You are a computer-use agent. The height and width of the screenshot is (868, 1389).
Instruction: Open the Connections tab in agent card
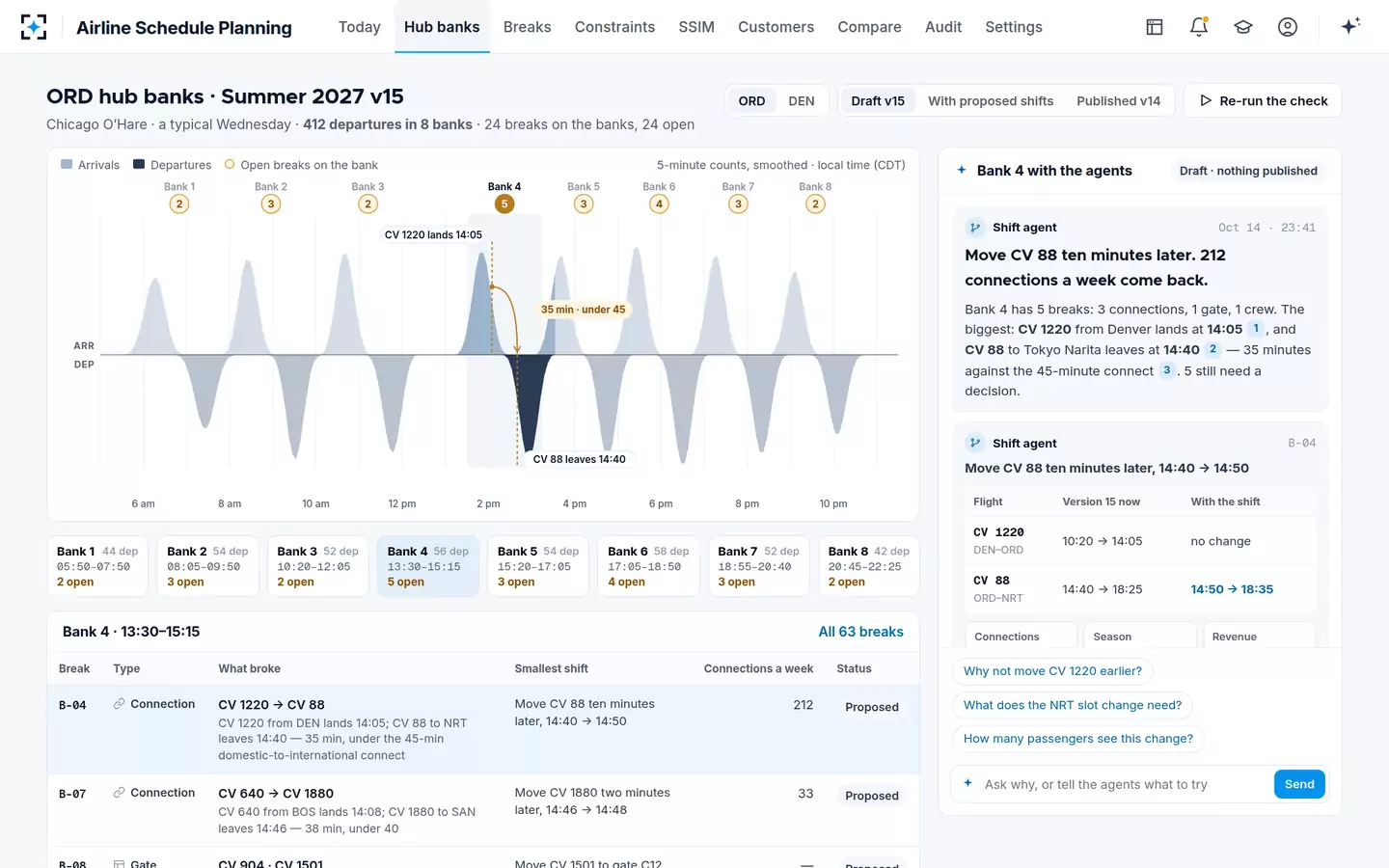(x=1021, y=636)
